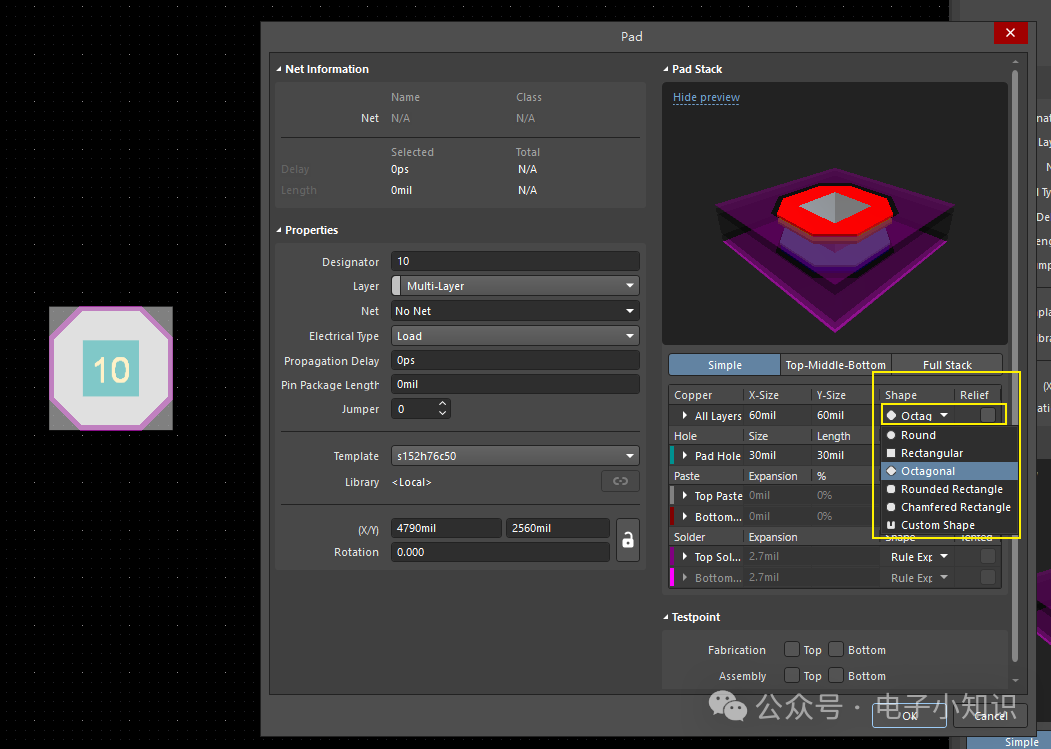Choose Octagonal in the shape list
The image size is (1051, 749).
tap(949, 471)
